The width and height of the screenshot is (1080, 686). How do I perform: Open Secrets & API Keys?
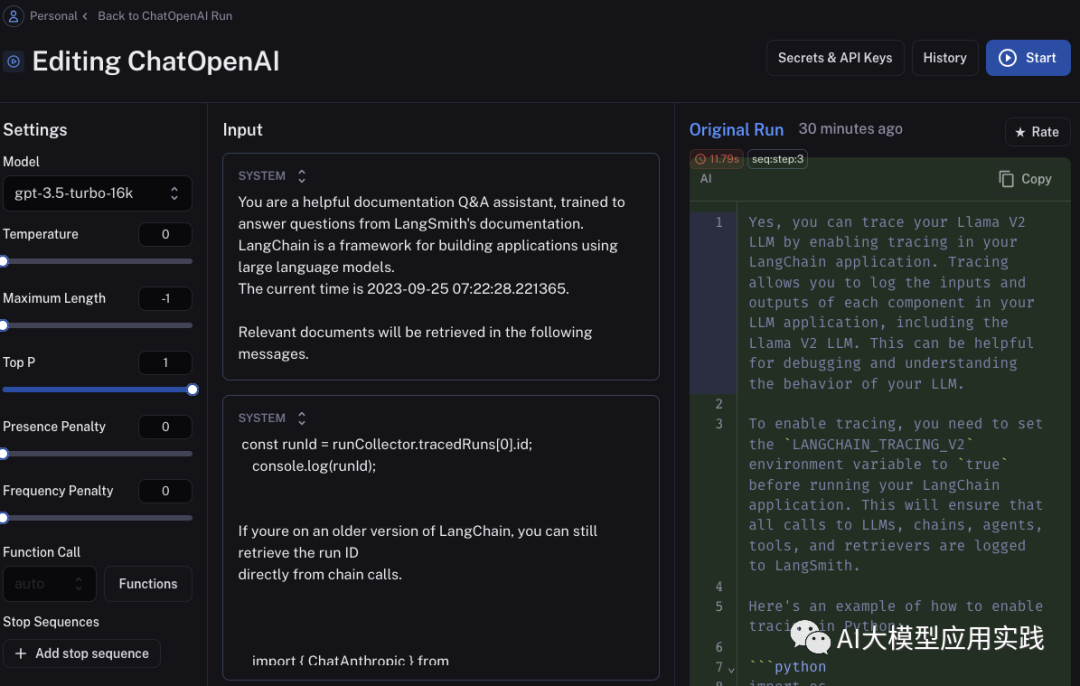point(835,58)
